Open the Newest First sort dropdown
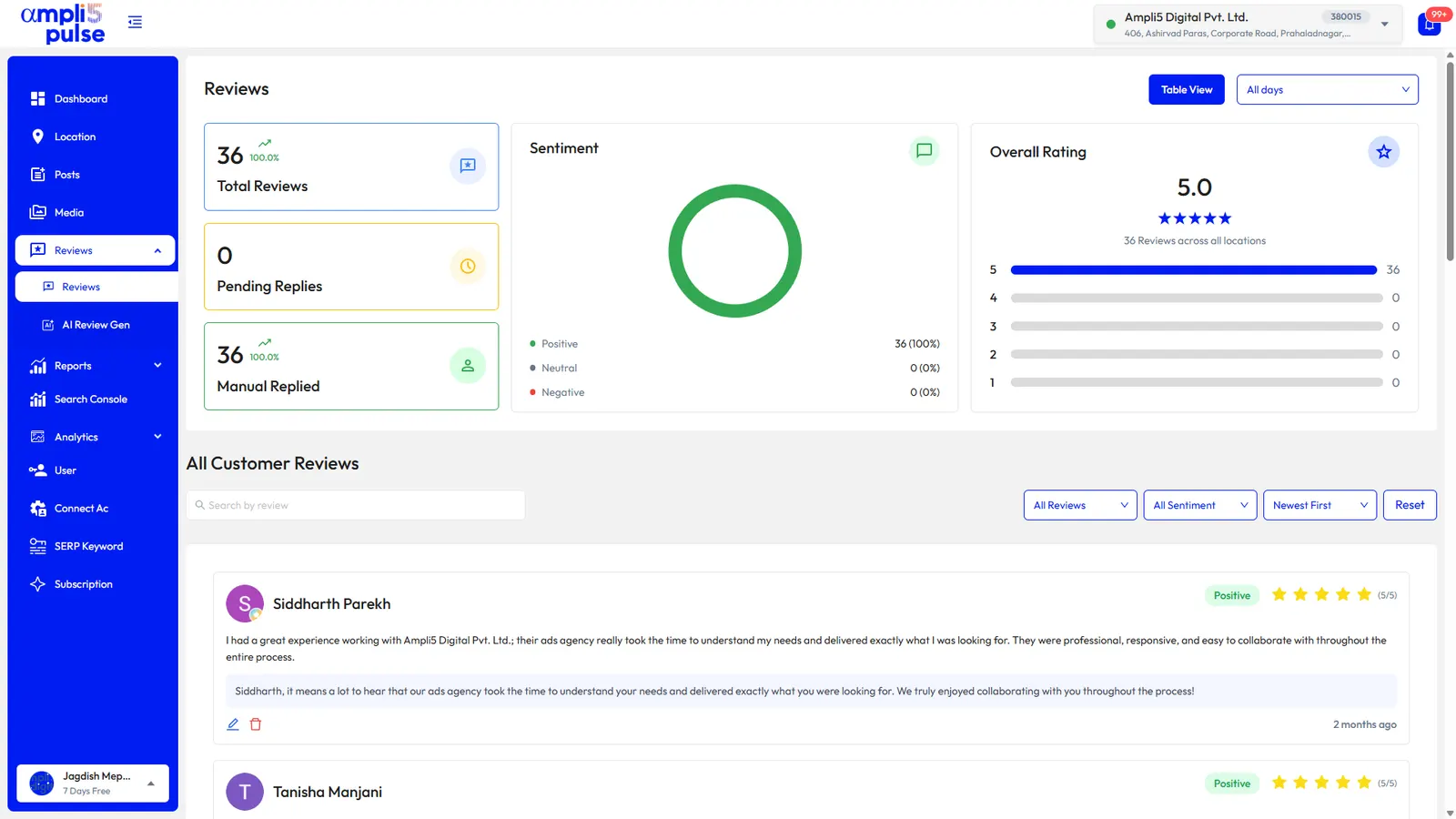1456x819 pixels. pyautogui.click(x=1319, y=505)
